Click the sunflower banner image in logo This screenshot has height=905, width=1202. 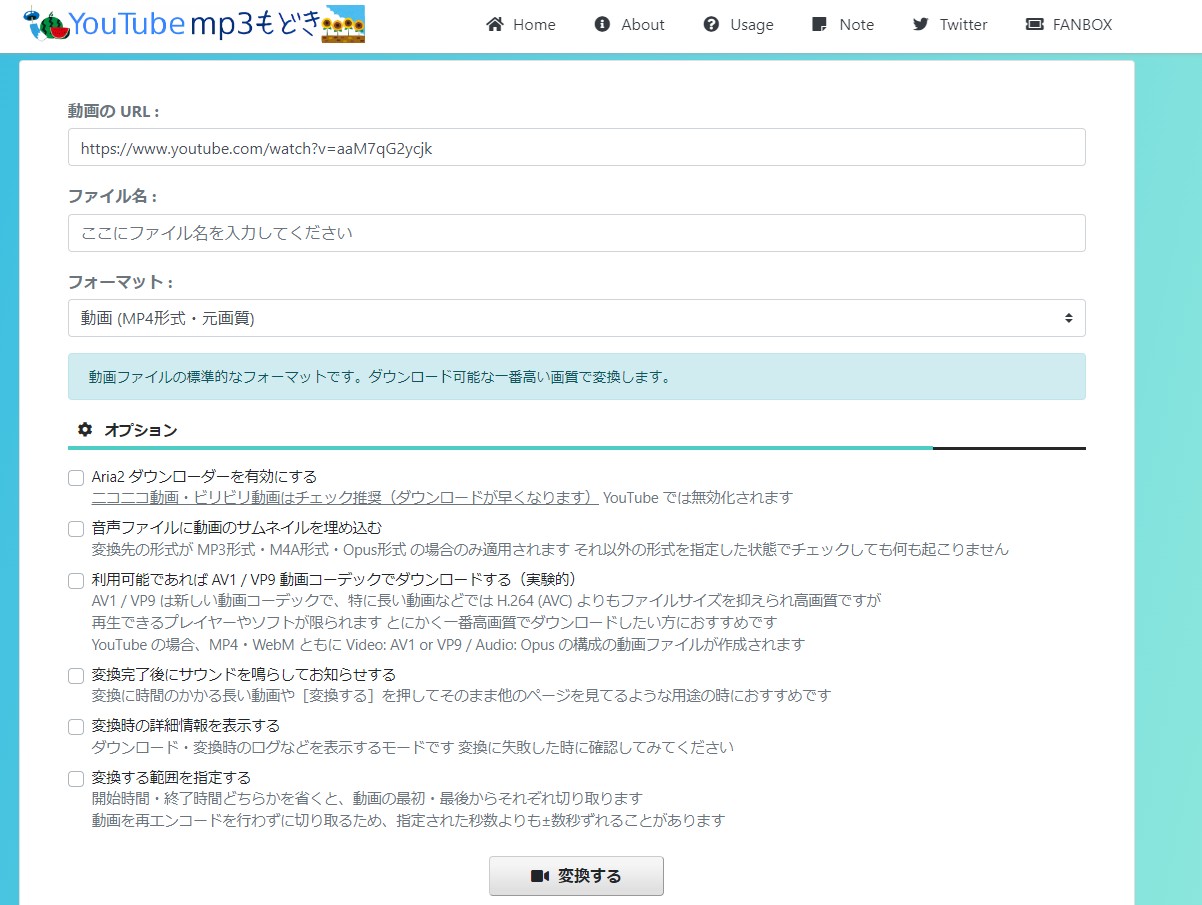tap(343, 24)
